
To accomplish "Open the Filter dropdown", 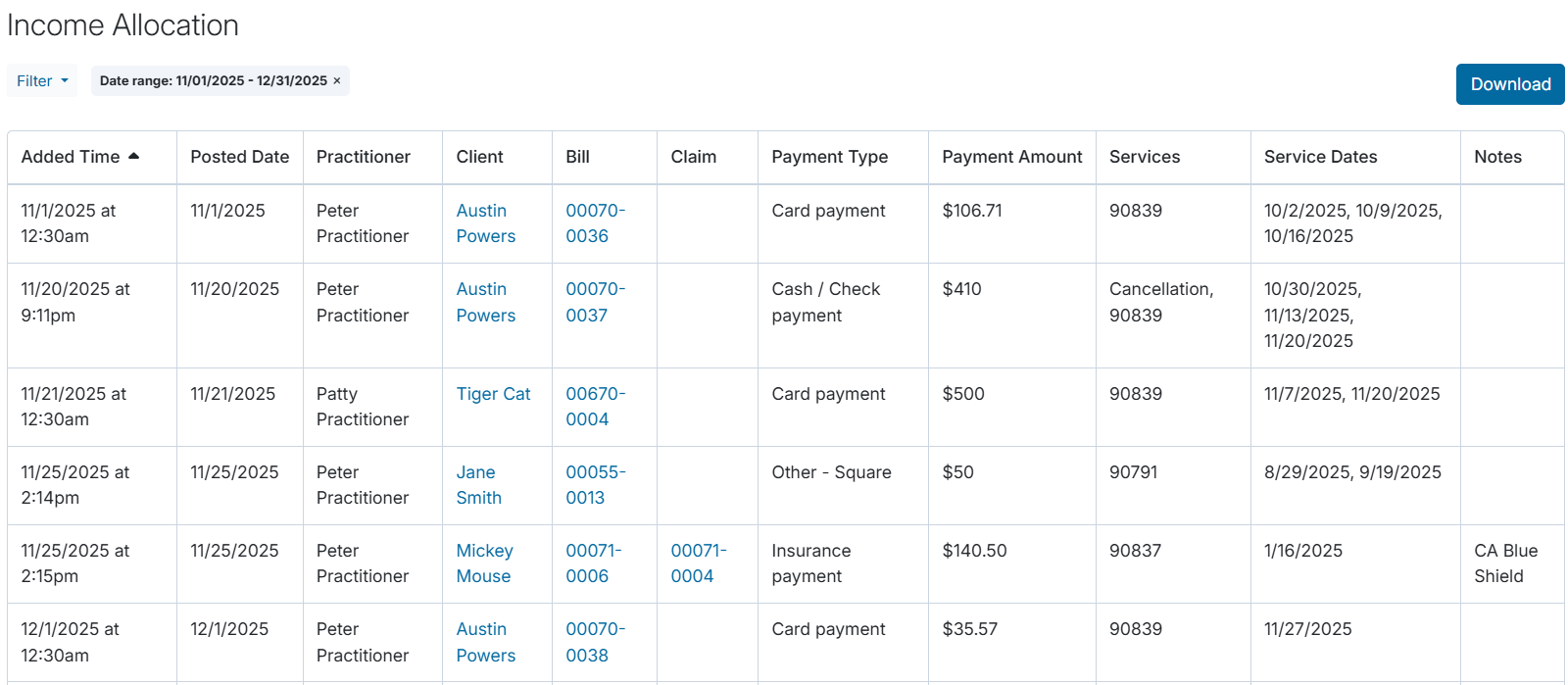I will point(42,80).
